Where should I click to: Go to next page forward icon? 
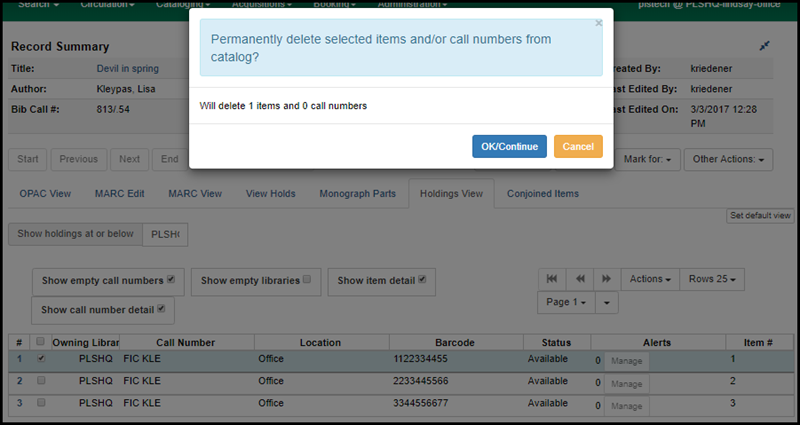[x=607, y=279]
